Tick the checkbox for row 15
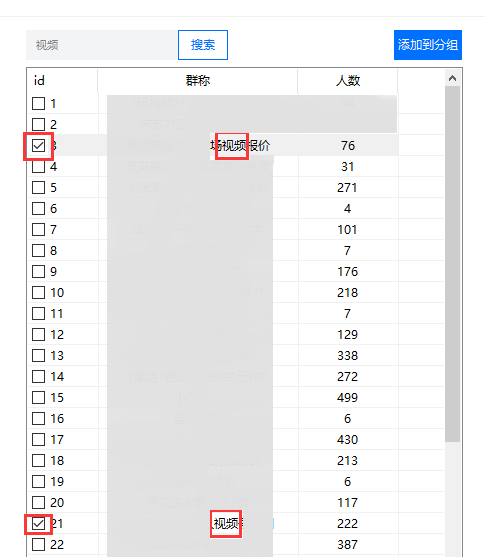 (x=38, y=398)
